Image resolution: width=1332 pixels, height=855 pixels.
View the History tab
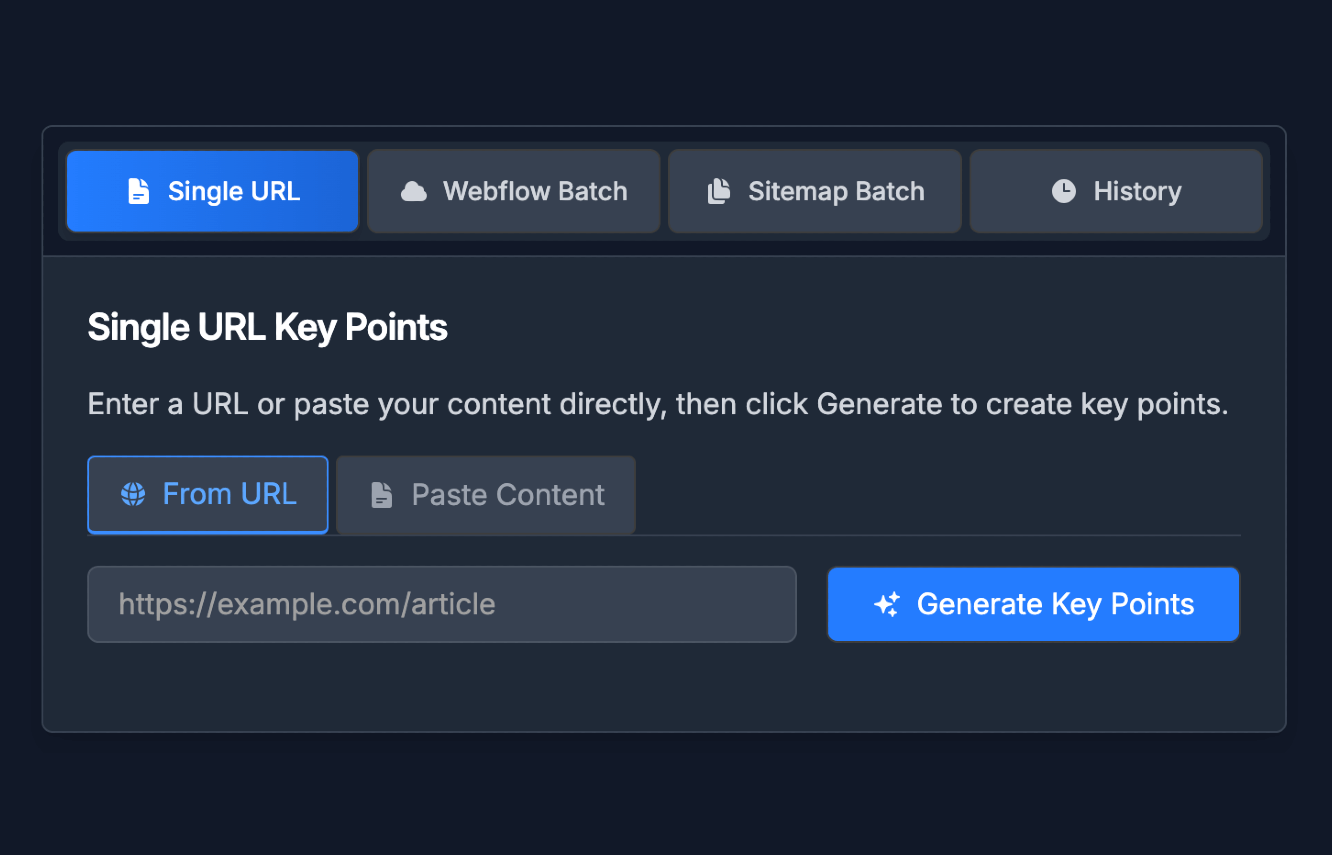click(x=1116, y=190)
